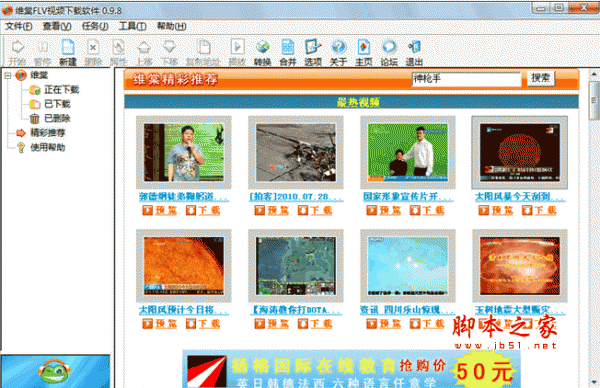Open 选项 (options) from the toolbar
Image resolution: width=600 pixels, height=388 pixels.
pos(313,52)
